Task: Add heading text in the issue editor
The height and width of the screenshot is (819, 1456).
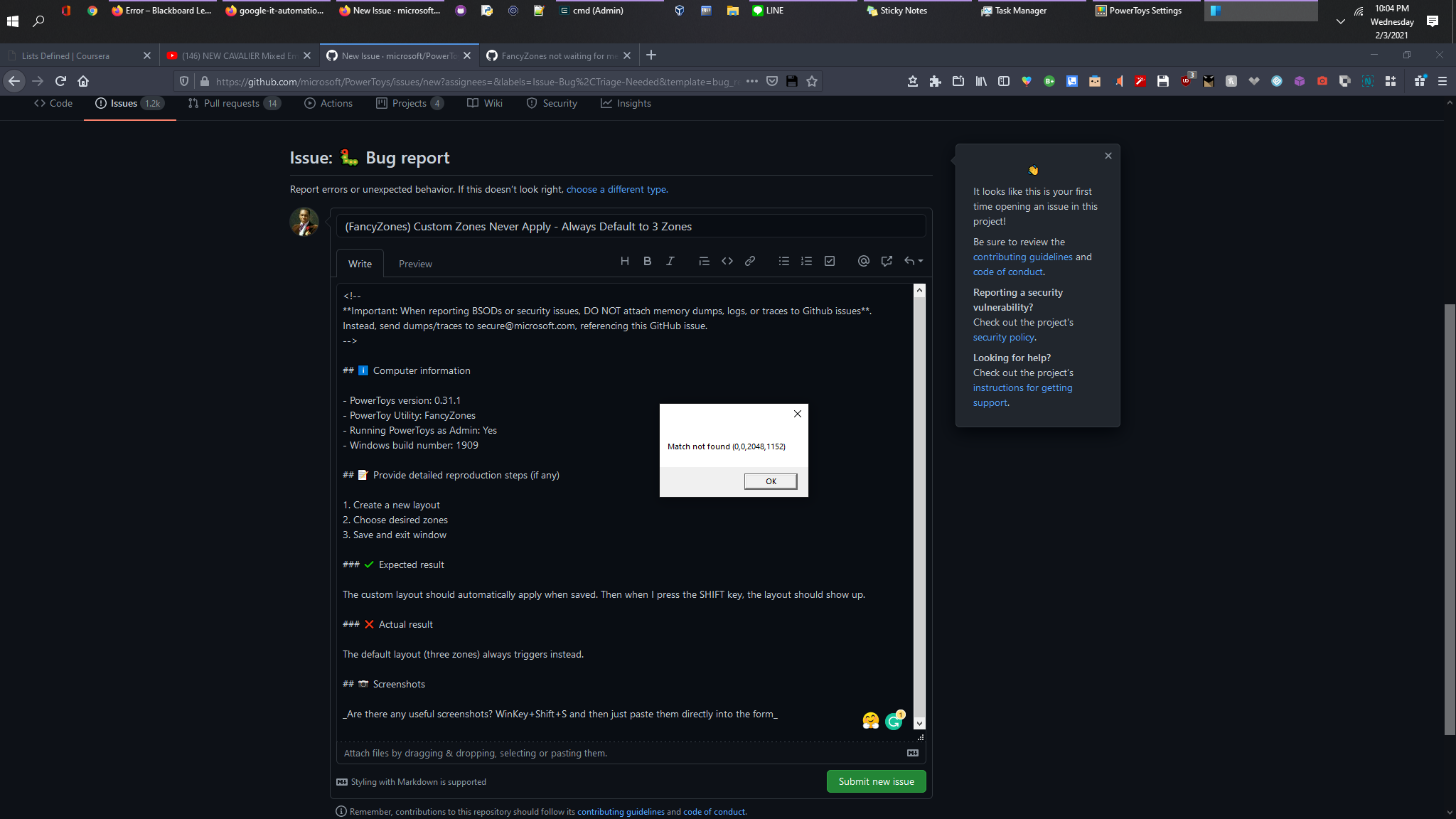Action: tap(624, 261)
